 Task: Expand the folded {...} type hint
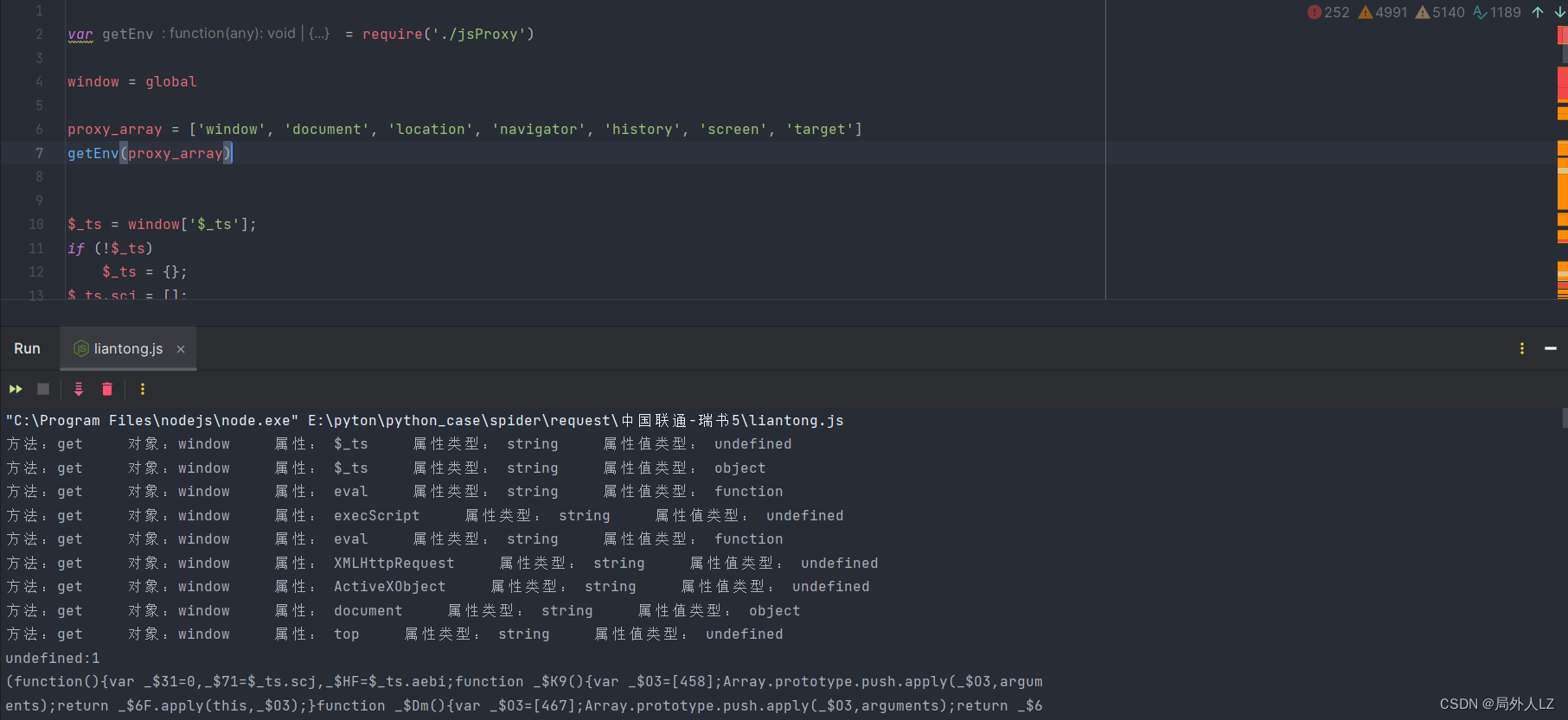click(x=319, y=34)
